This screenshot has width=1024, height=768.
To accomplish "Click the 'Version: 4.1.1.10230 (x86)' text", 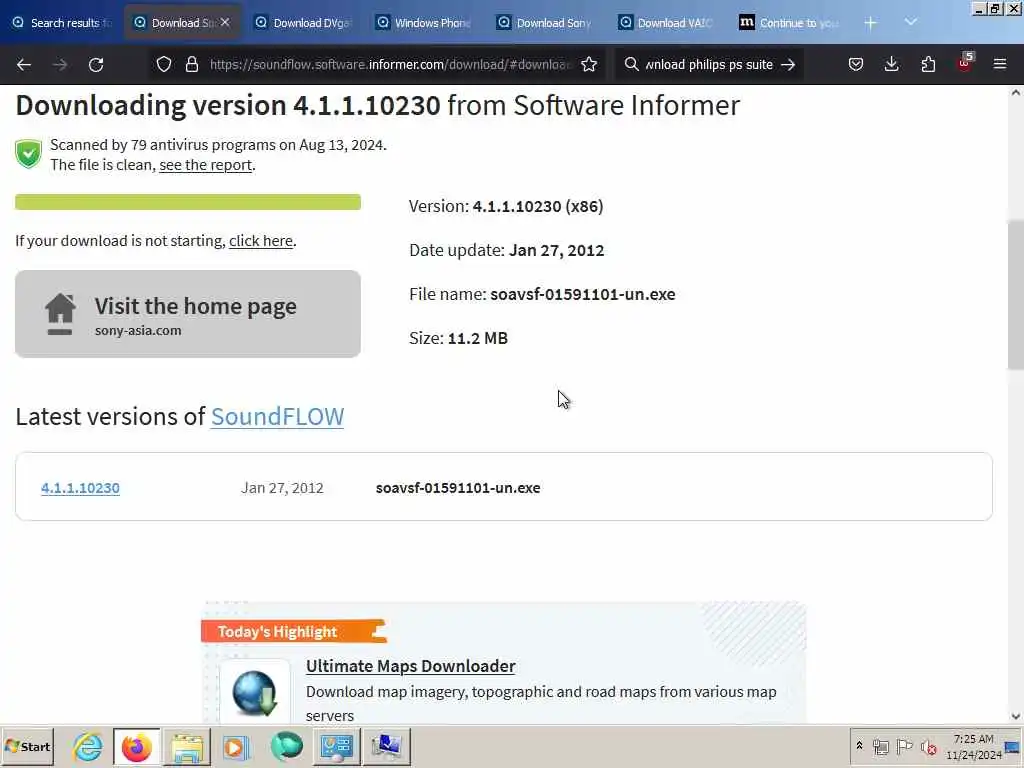I will [x=506, y=206].
